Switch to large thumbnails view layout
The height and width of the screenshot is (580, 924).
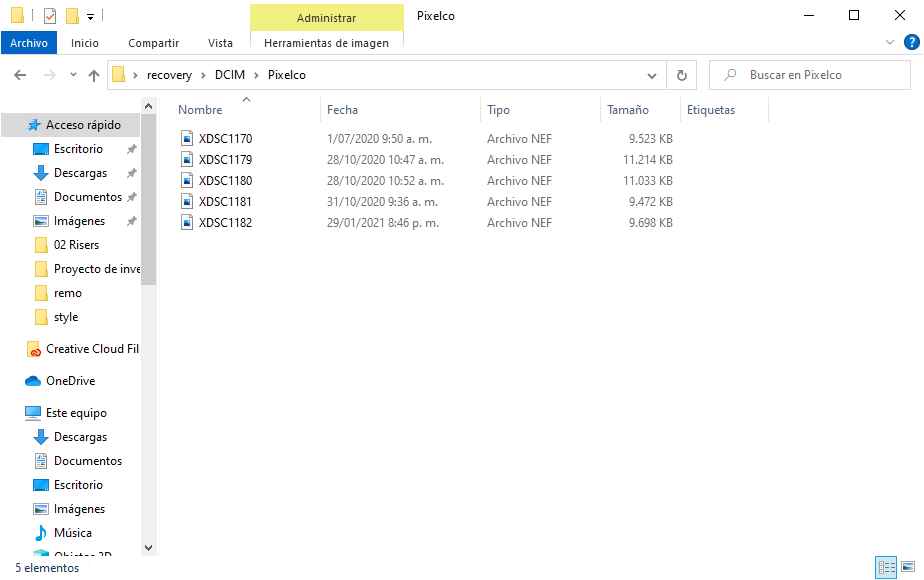[x=908, y=568]
